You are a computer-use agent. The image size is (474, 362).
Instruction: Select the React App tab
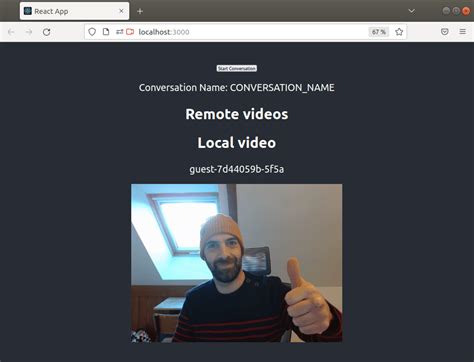[74, 11]
